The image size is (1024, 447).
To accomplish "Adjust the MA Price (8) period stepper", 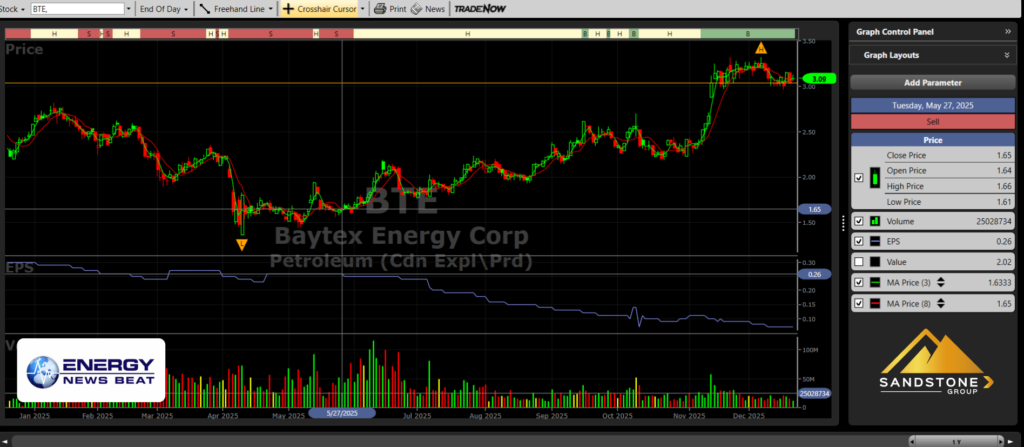I will click(941, 303).
